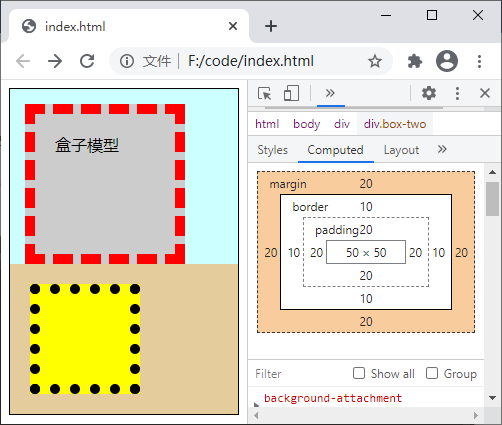This screenshot has height=425, width=502.
Task: Click the scrollbar down arrow
Action: pyautogui.click(x=492, y=398)
